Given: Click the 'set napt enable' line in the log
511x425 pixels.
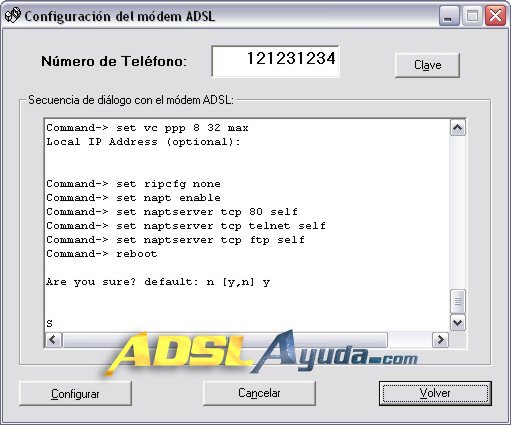Looking at the screenshot, I should coord(133,198).
